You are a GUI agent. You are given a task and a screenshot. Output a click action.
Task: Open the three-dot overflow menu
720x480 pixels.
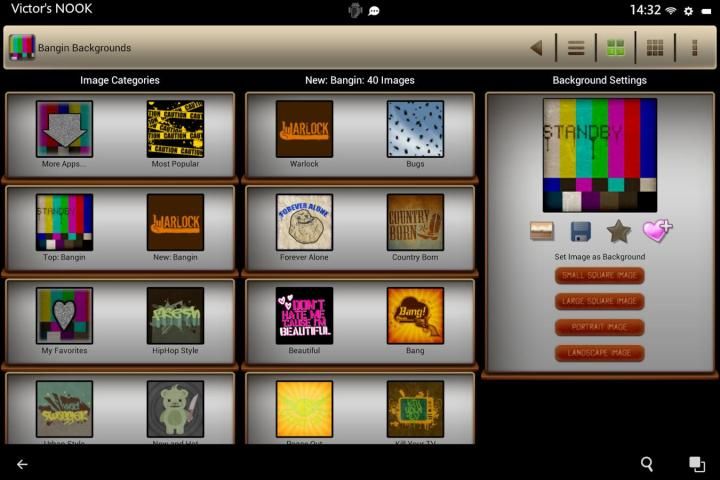pyautogui.click(x=694, y=47)
